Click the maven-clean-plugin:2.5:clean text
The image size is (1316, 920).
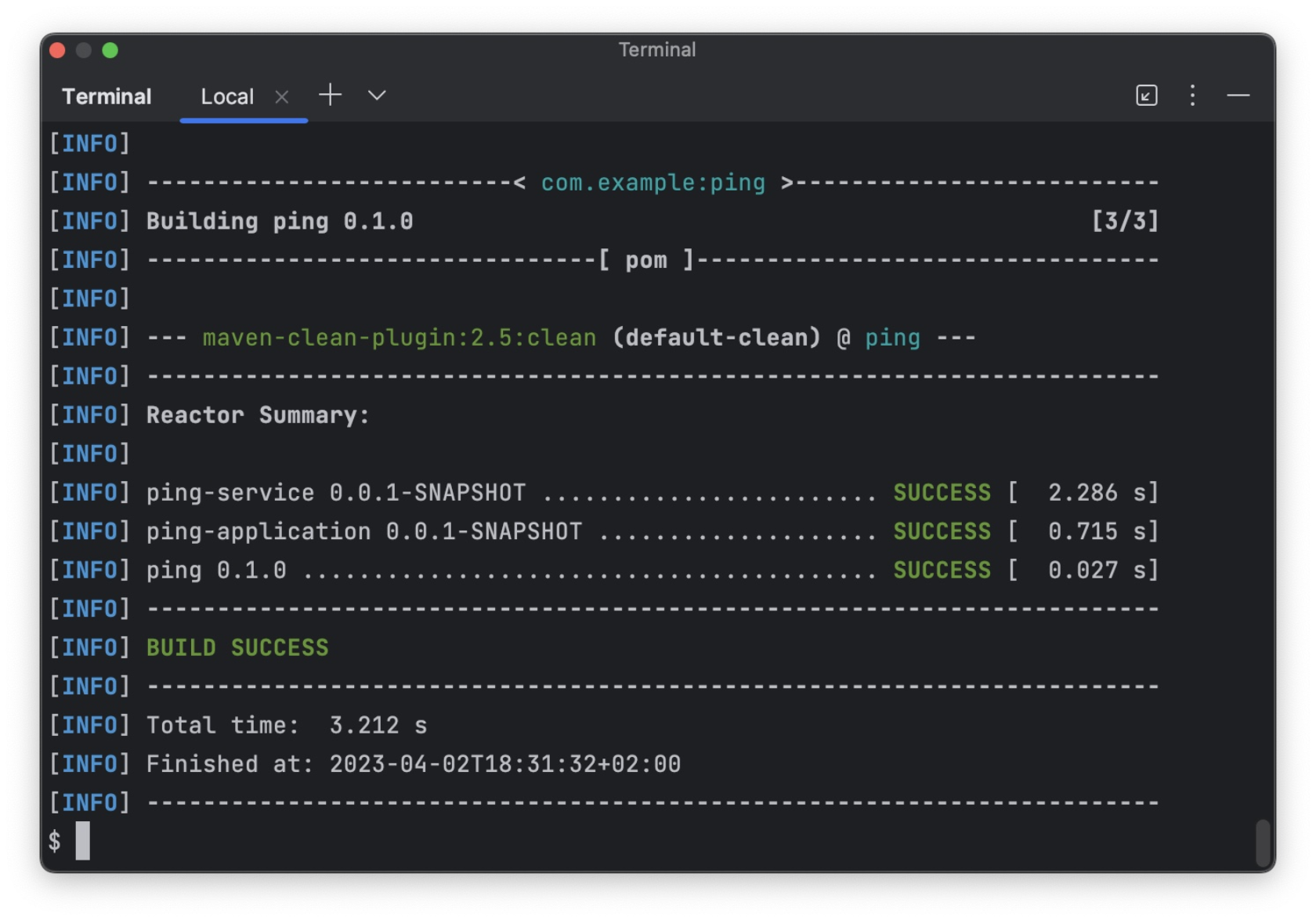396,337
